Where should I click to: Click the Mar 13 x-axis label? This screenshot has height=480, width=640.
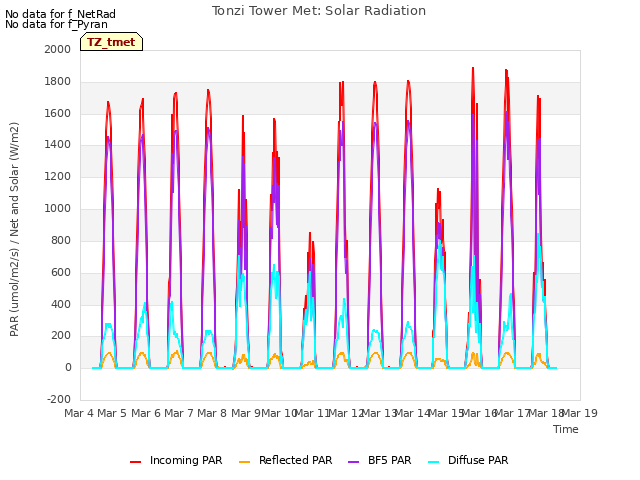379,413
